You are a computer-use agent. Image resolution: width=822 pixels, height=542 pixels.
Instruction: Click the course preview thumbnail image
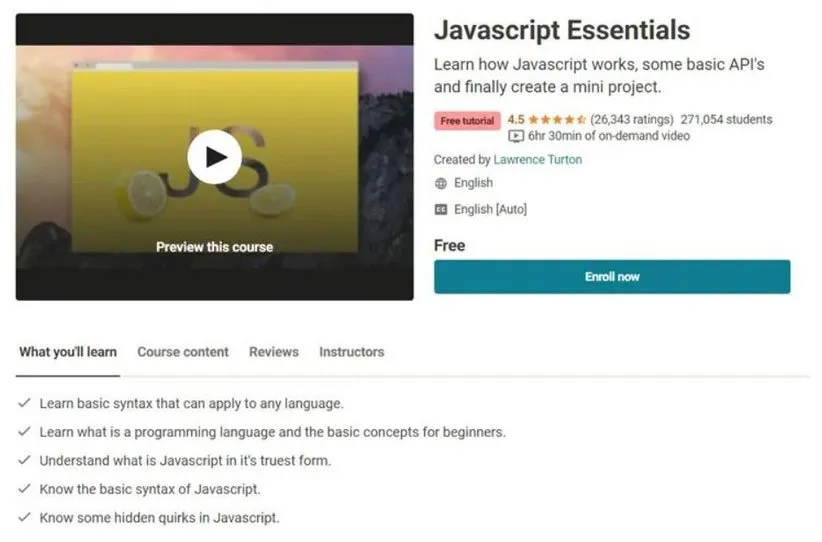[214, 157]
